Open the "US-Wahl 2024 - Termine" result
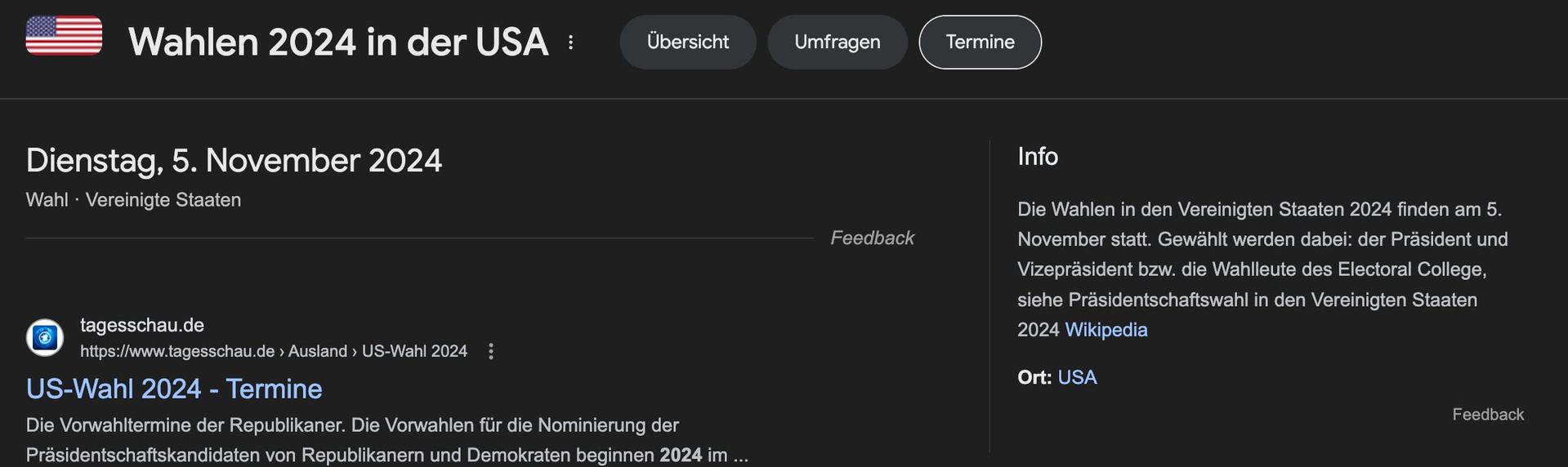The width and height of the screenshot is (1568, 467). pos(174,389)
